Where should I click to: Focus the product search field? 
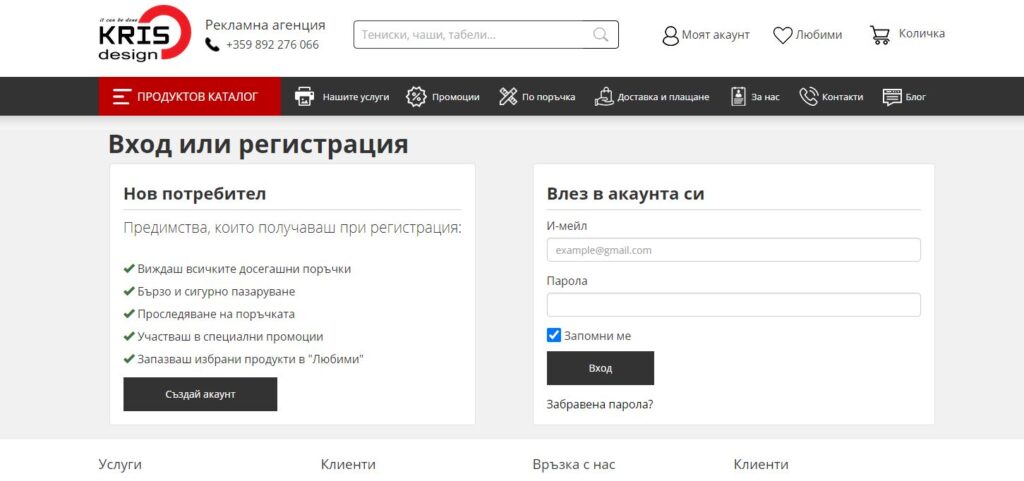486,35
